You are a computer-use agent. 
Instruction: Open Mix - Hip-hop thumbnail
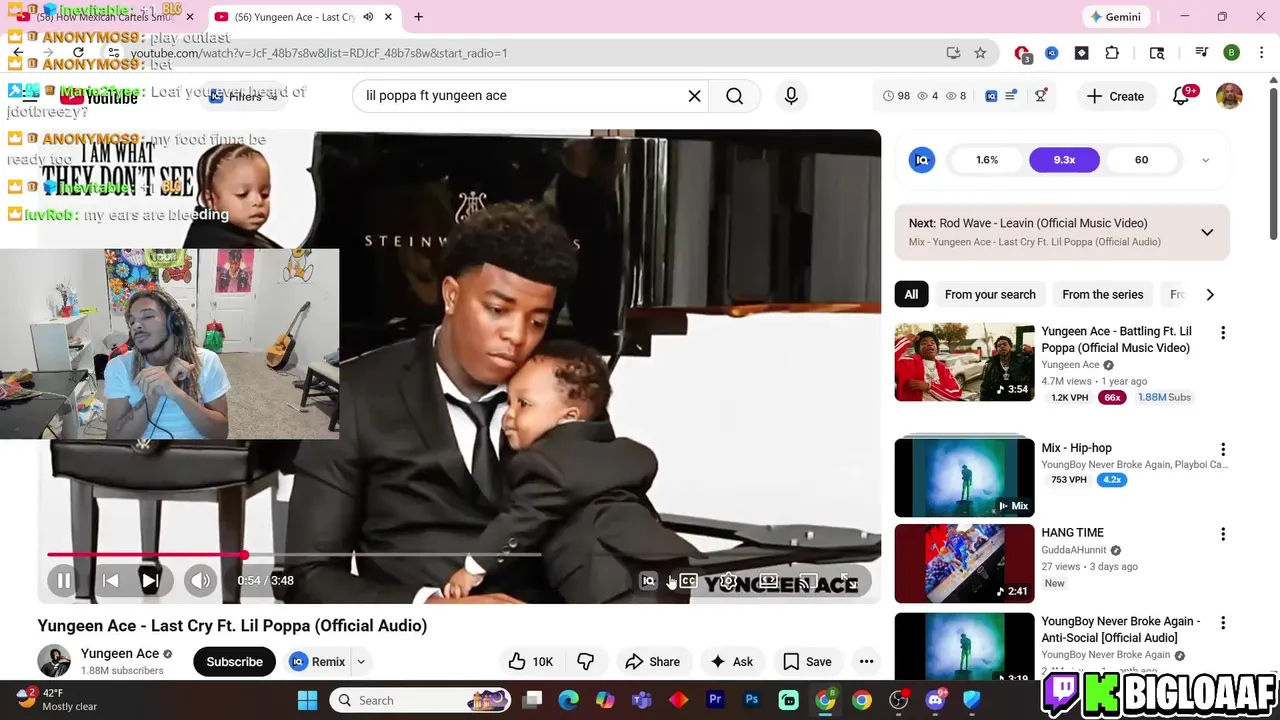pos(964,478)
